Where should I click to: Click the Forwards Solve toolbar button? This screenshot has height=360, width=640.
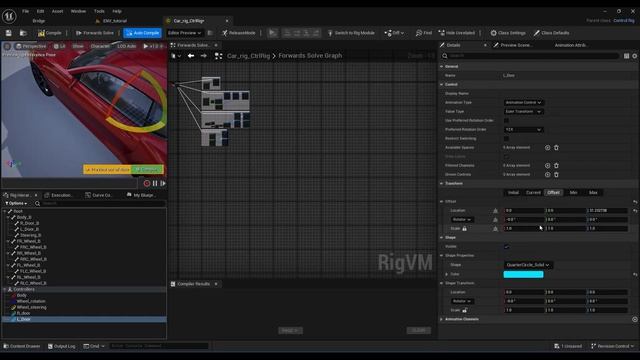[x=95, y=33]
